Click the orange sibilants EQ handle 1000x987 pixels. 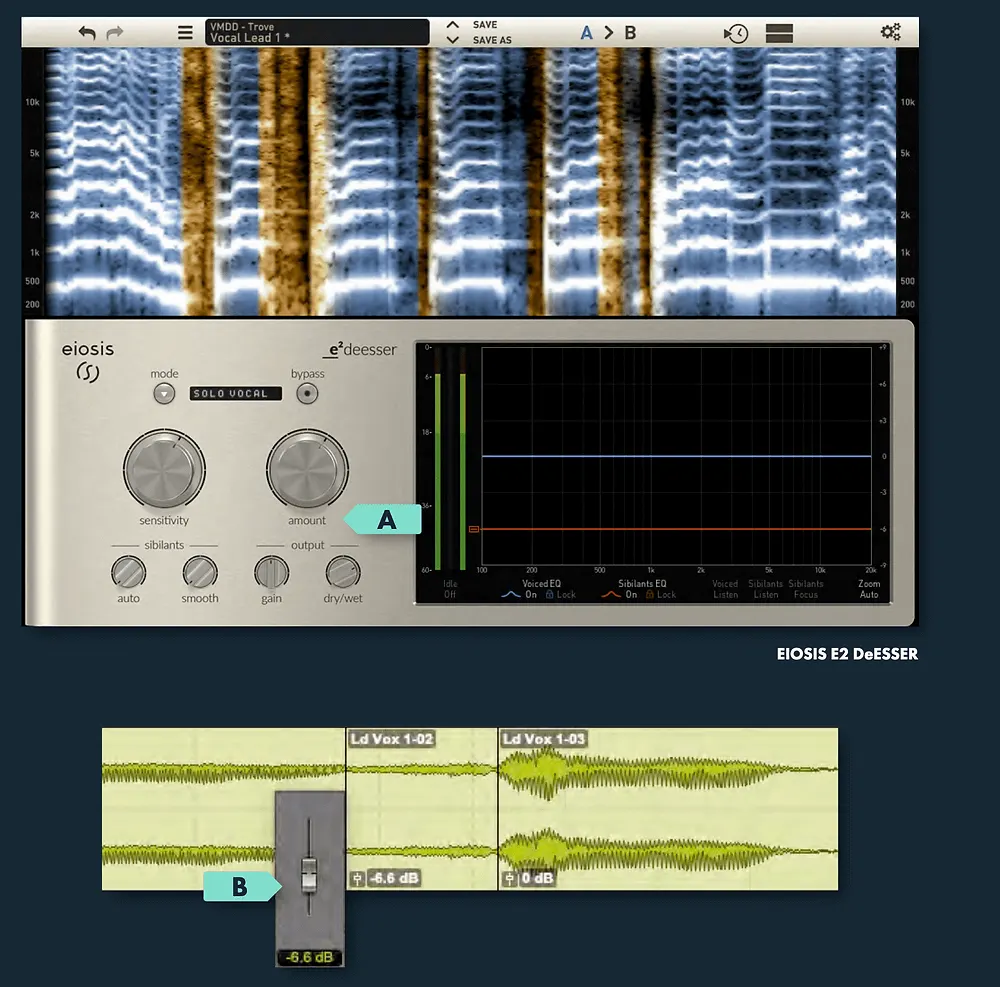tap(474, 529)
